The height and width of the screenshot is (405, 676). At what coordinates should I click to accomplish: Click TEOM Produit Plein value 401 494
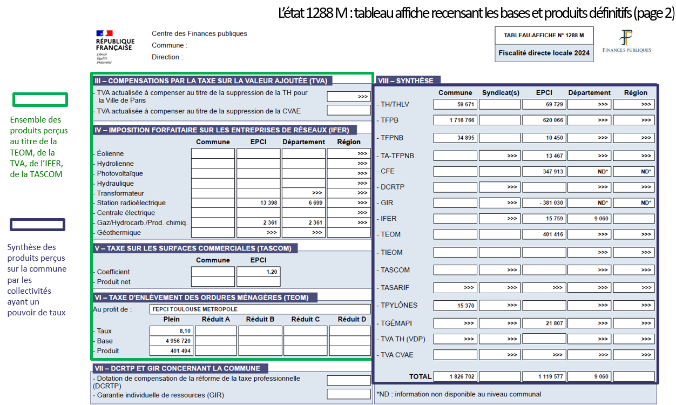(x=172, y=351)
